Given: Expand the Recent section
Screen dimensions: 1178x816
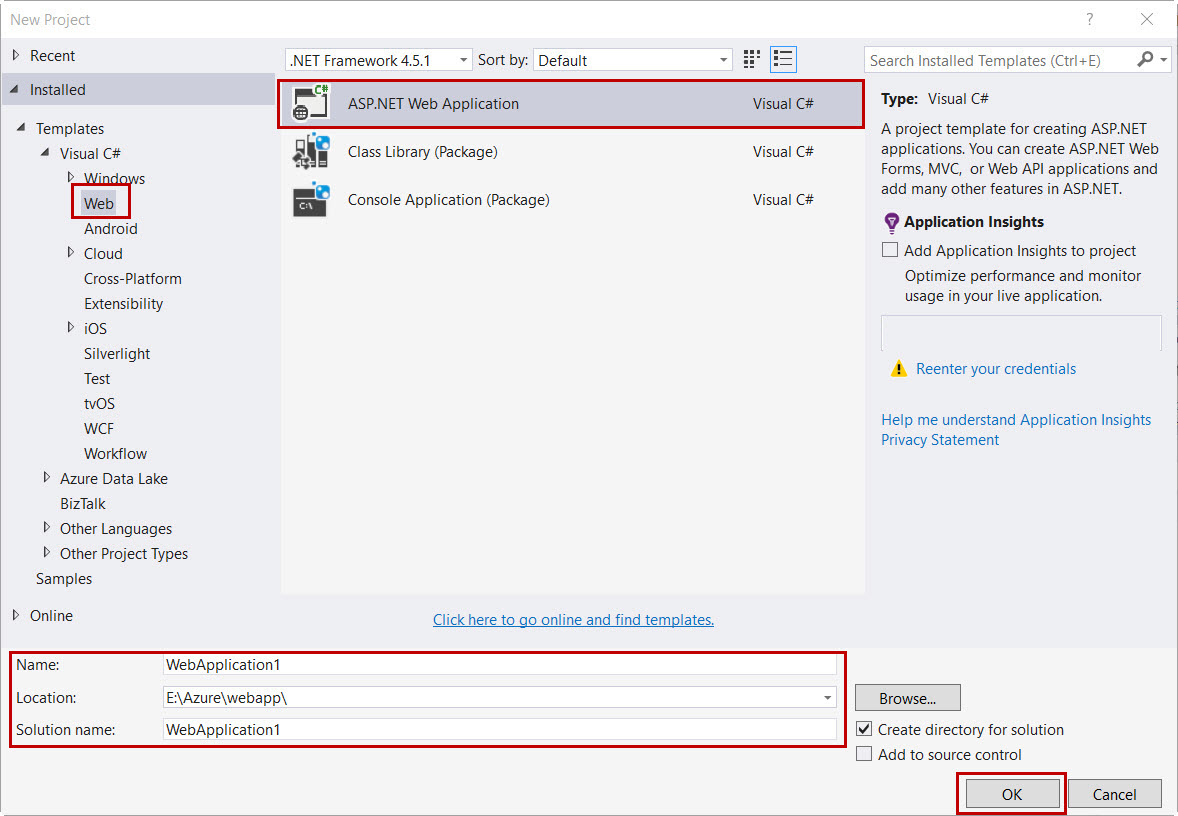Looking at the screenshot, I should click(16, 55).
